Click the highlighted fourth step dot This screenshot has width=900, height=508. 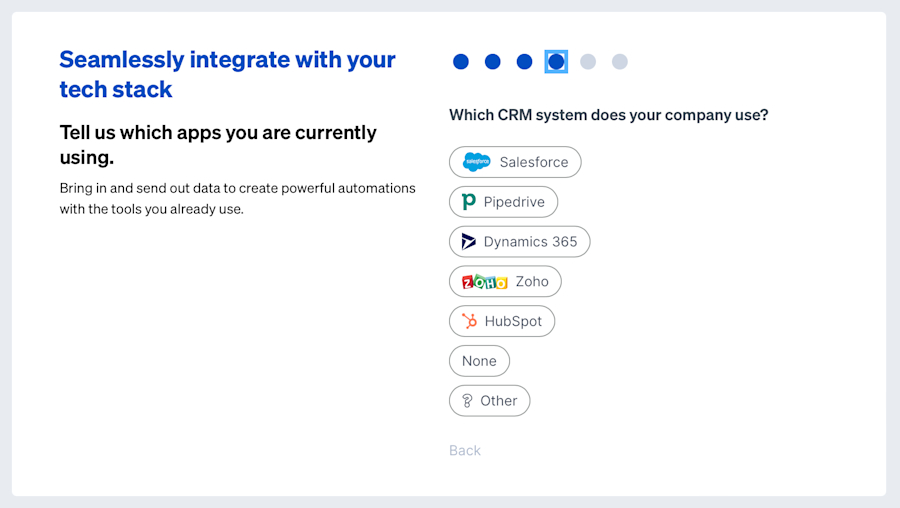(x=557, y=62)
